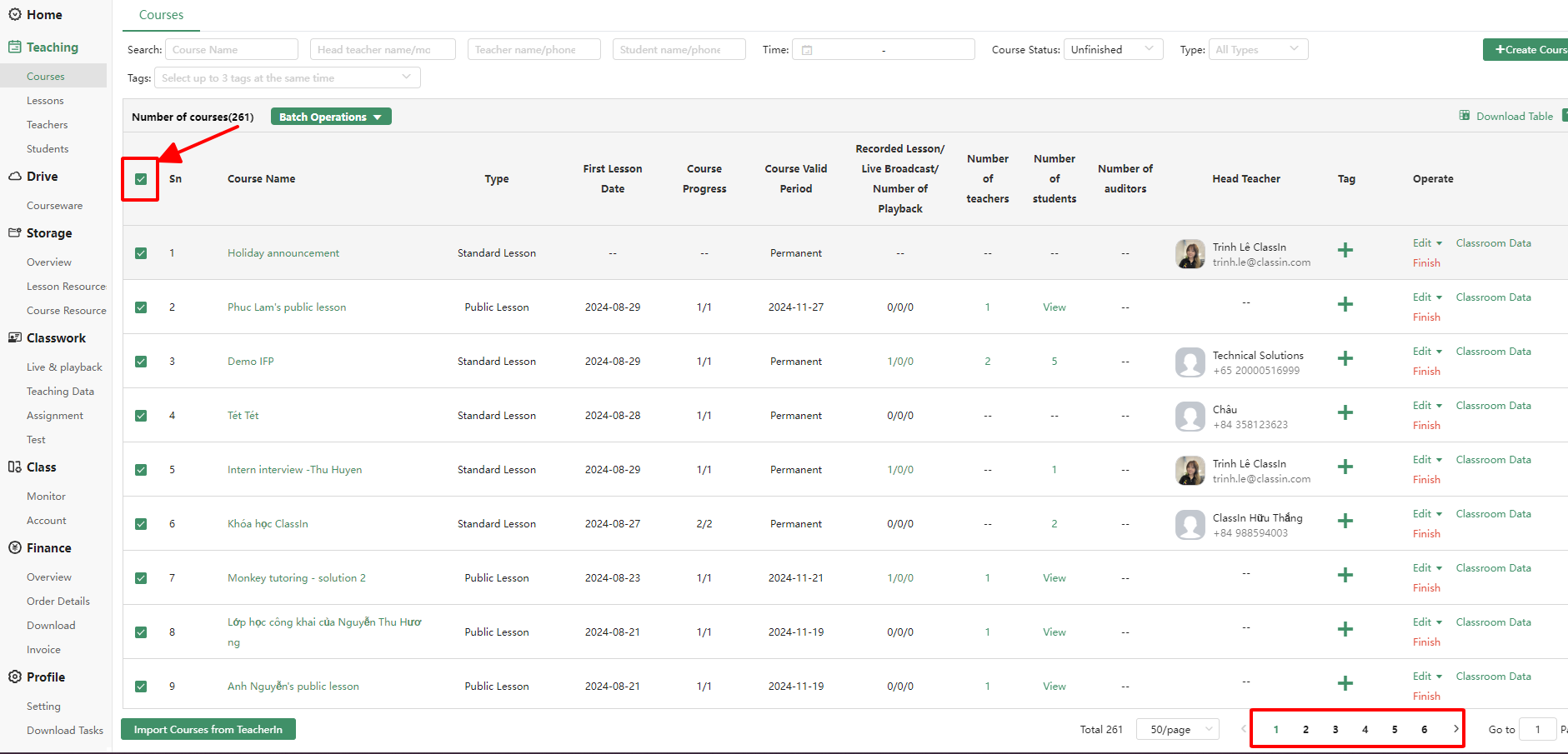Viewport: 1568px width, 754px height.
Task: Open Students in the Teaching menu
Action: pos(48,148)
